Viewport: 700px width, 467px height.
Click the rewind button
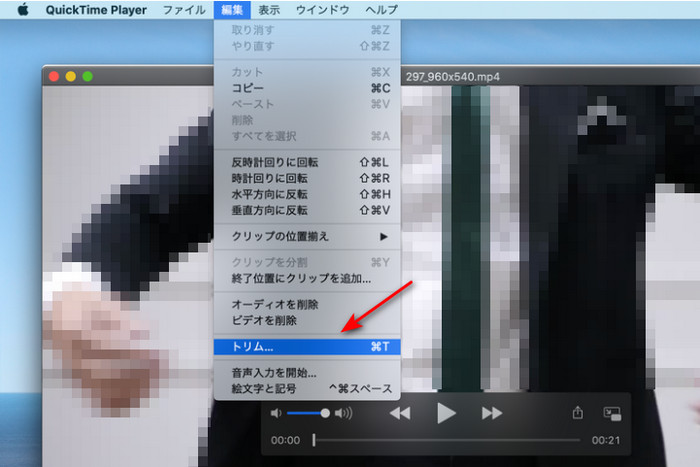[x=400, y=413]
